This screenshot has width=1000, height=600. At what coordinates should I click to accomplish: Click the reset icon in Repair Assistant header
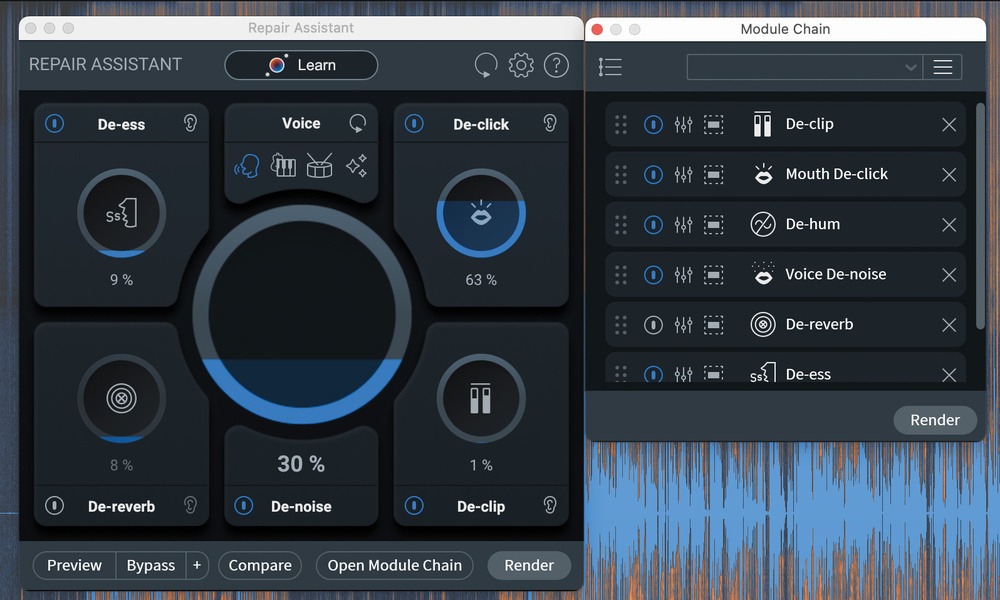point(486,65)
